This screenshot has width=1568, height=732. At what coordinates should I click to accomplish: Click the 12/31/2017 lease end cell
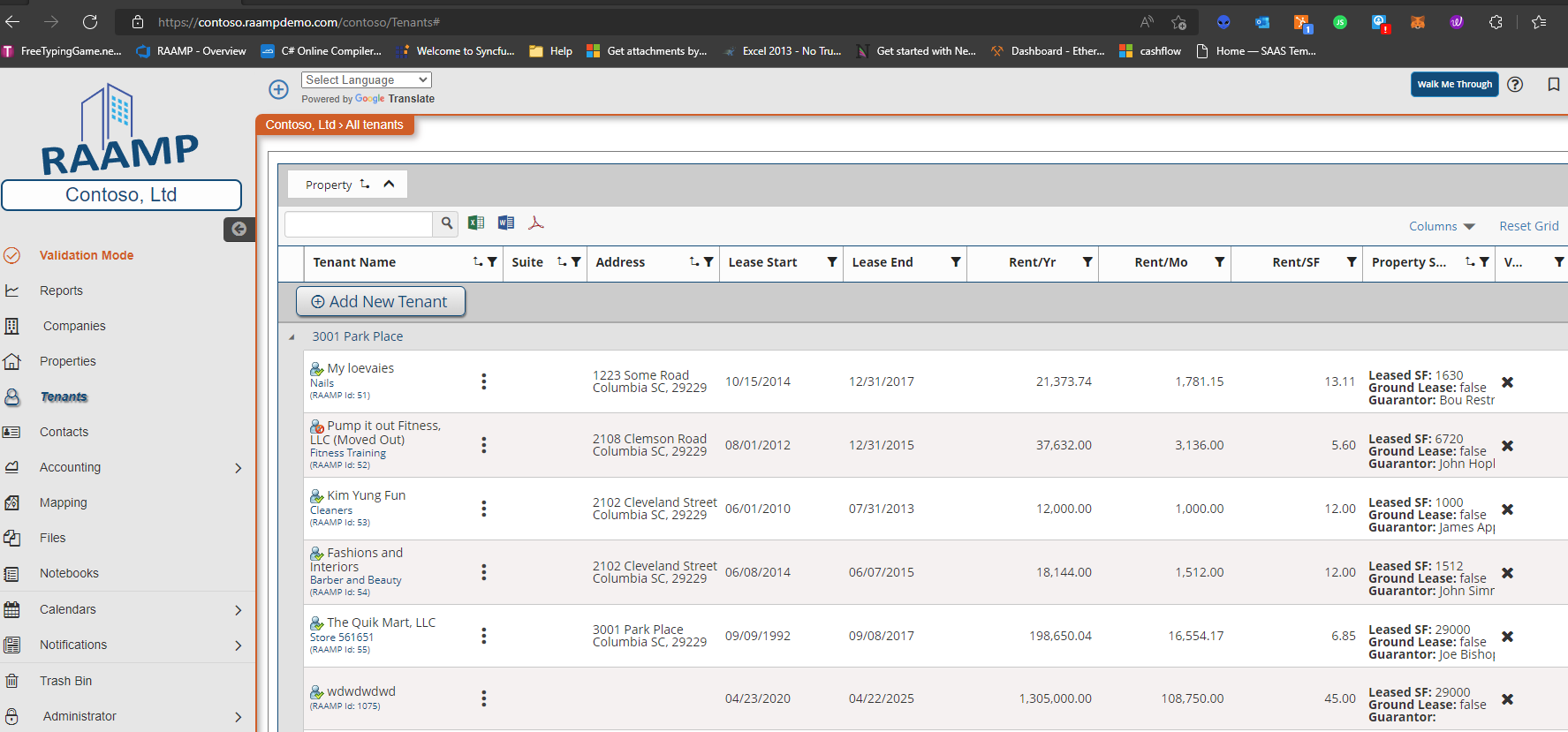coord(881,381)
